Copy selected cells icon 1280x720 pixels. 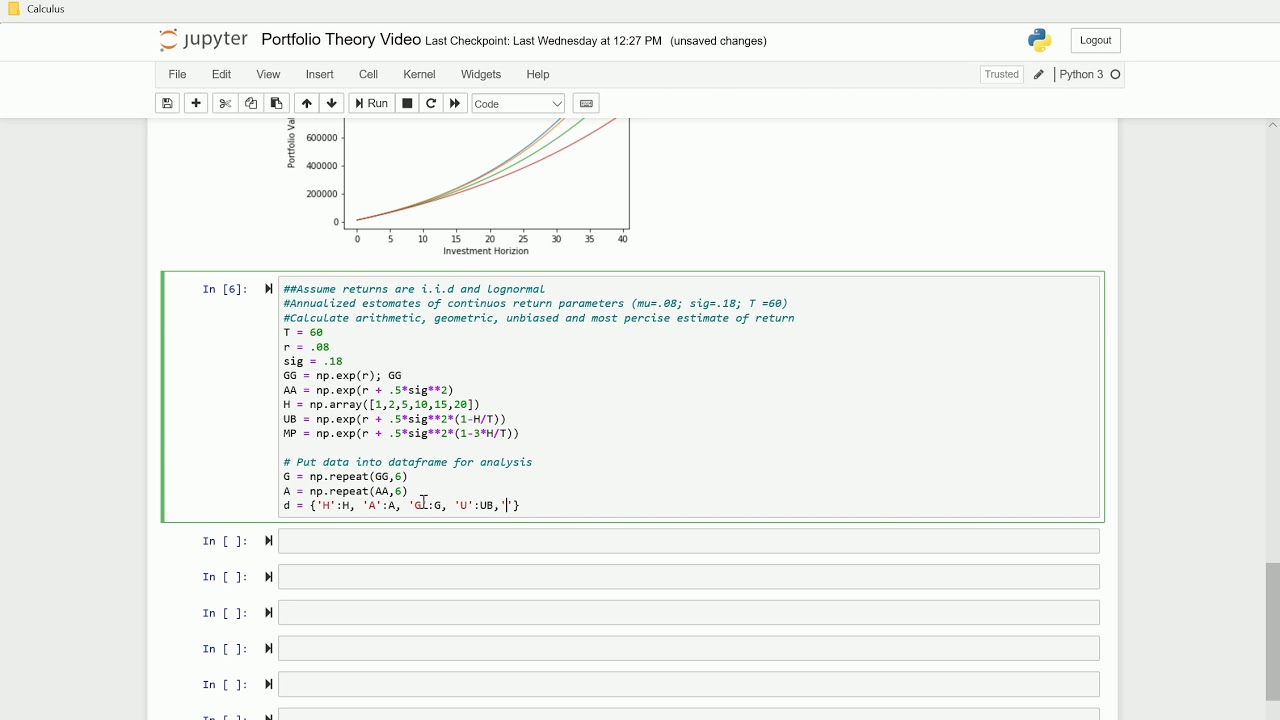click(251, 103)
